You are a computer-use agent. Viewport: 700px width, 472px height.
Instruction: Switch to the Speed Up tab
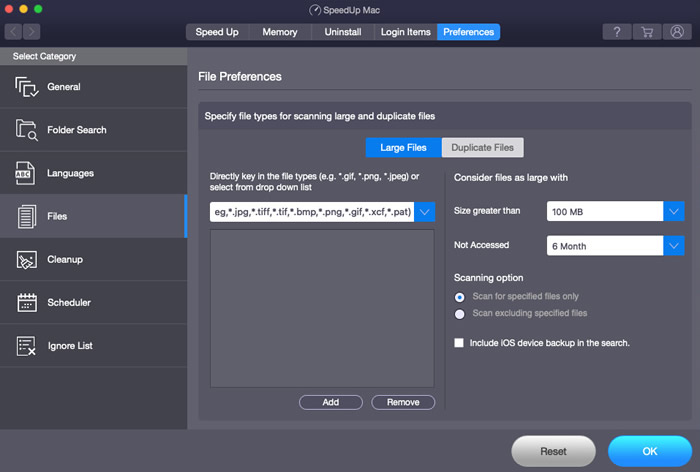pyautogui.click(x=217, y=32)
